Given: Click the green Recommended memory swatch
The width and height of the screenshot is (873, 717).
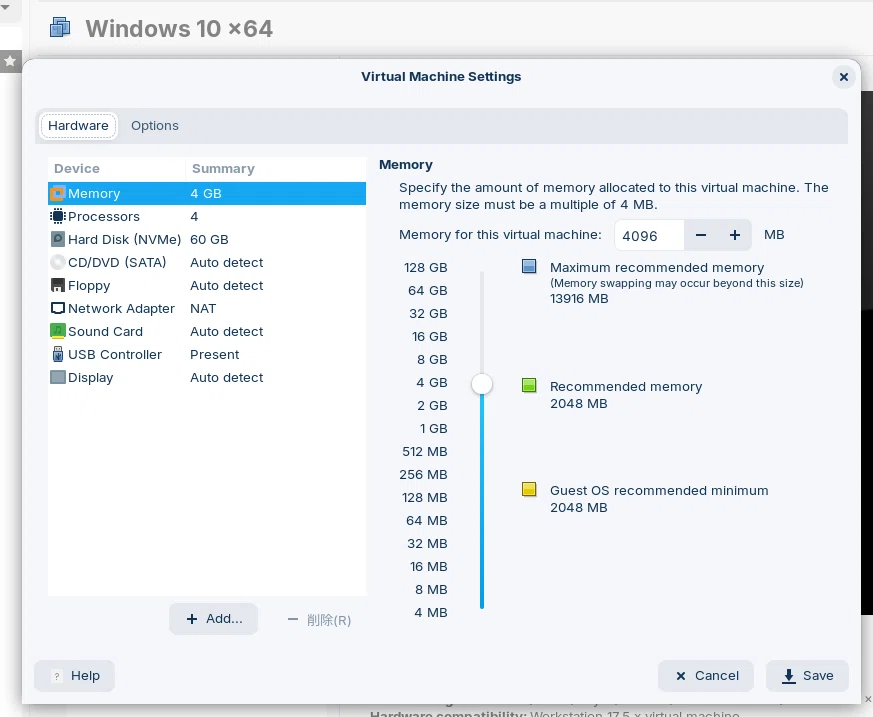Looking at the screenshot, I should (529, 385).
